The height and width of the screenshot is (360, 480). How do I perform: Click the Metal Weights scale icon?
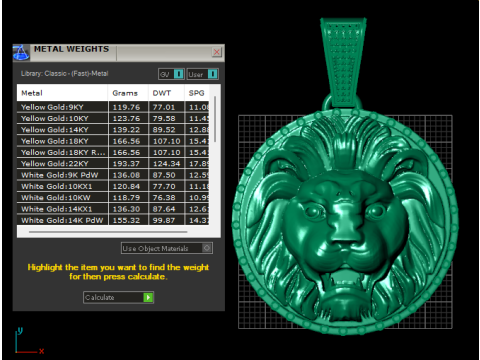21,53
